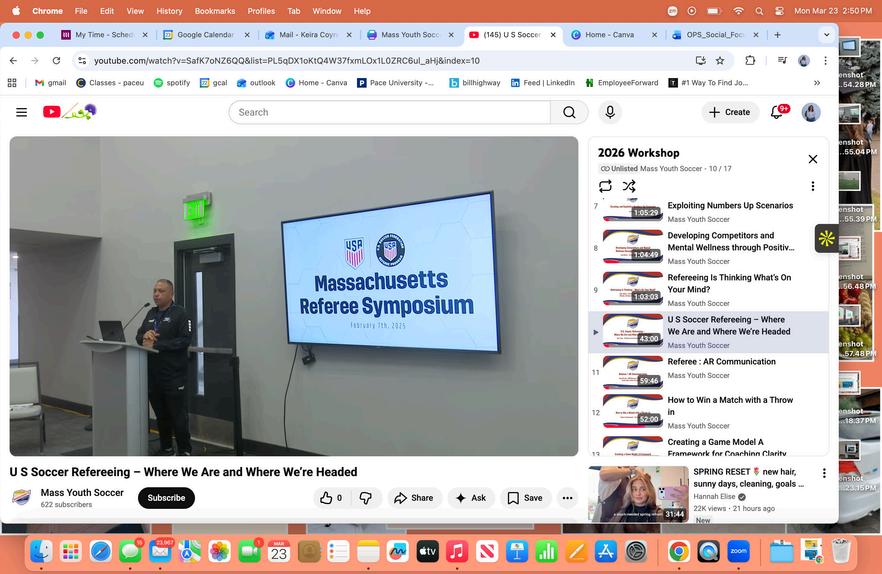Open Finder from the dock

[x=42, y=551]
